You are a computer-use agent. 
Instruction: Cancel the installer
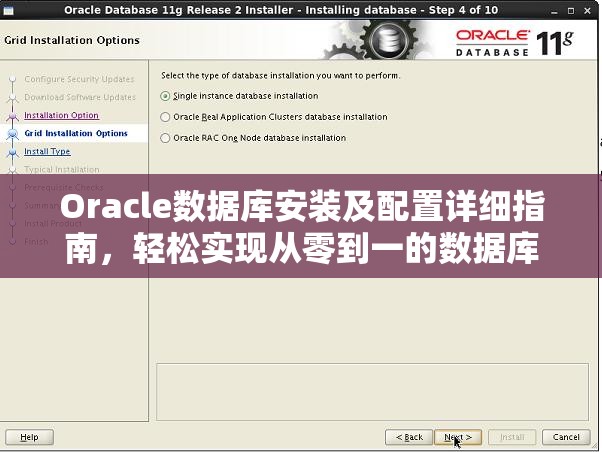click(566, 437)
